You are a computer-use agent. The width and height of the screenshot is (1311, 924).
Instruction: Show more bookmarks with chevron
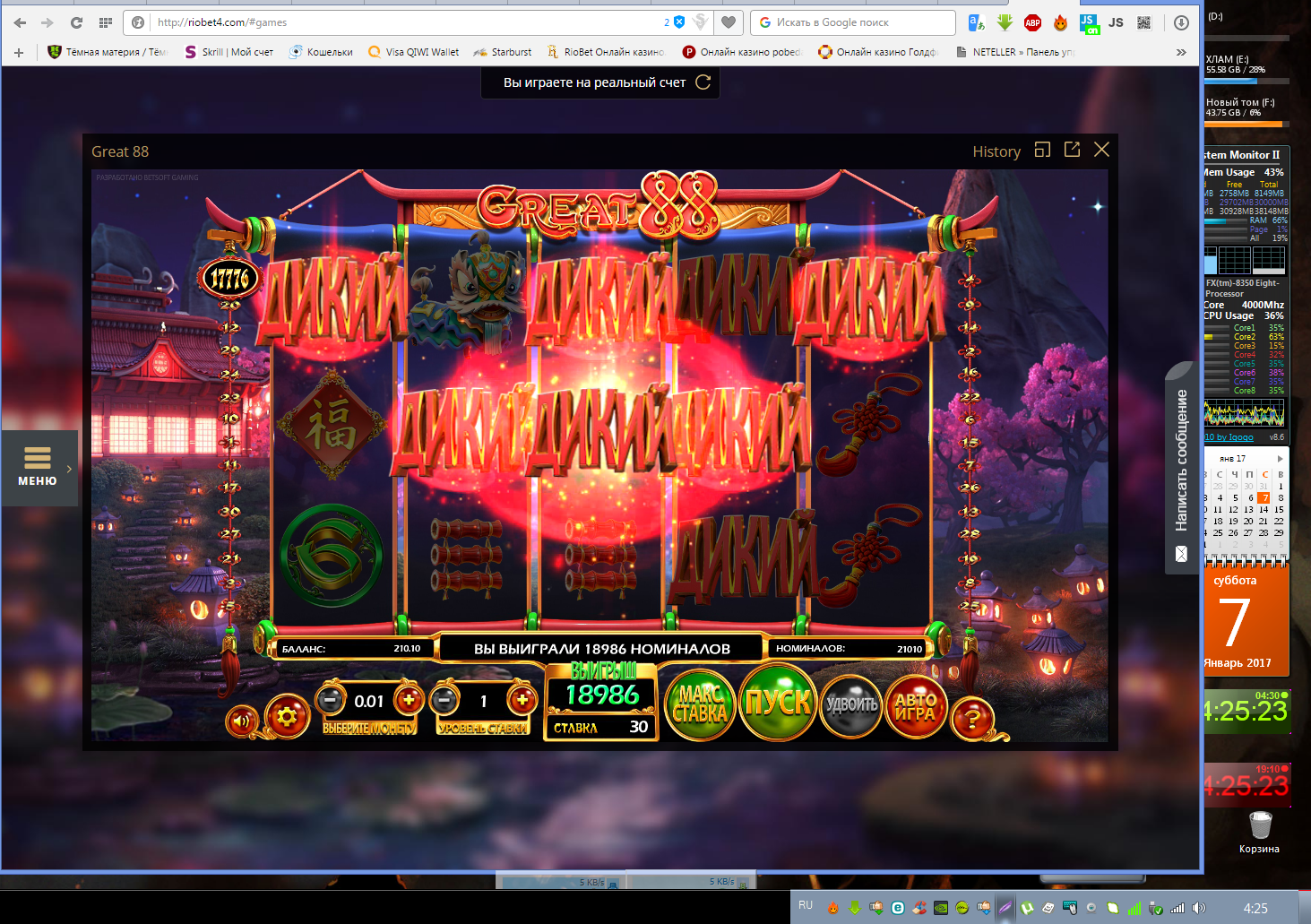click(1181, 52)
